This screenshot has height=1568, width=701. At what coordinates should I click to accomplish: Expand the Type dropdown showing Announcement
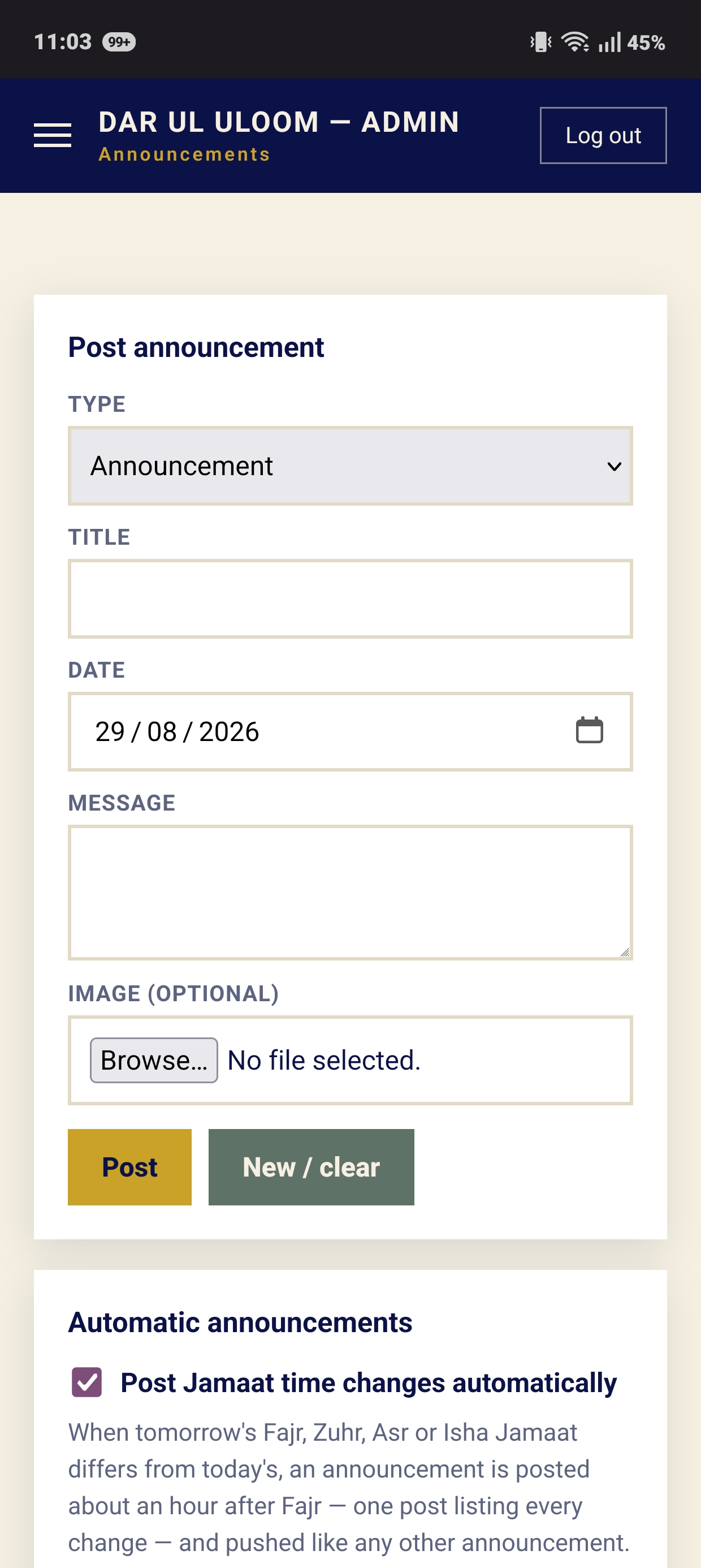350,466
